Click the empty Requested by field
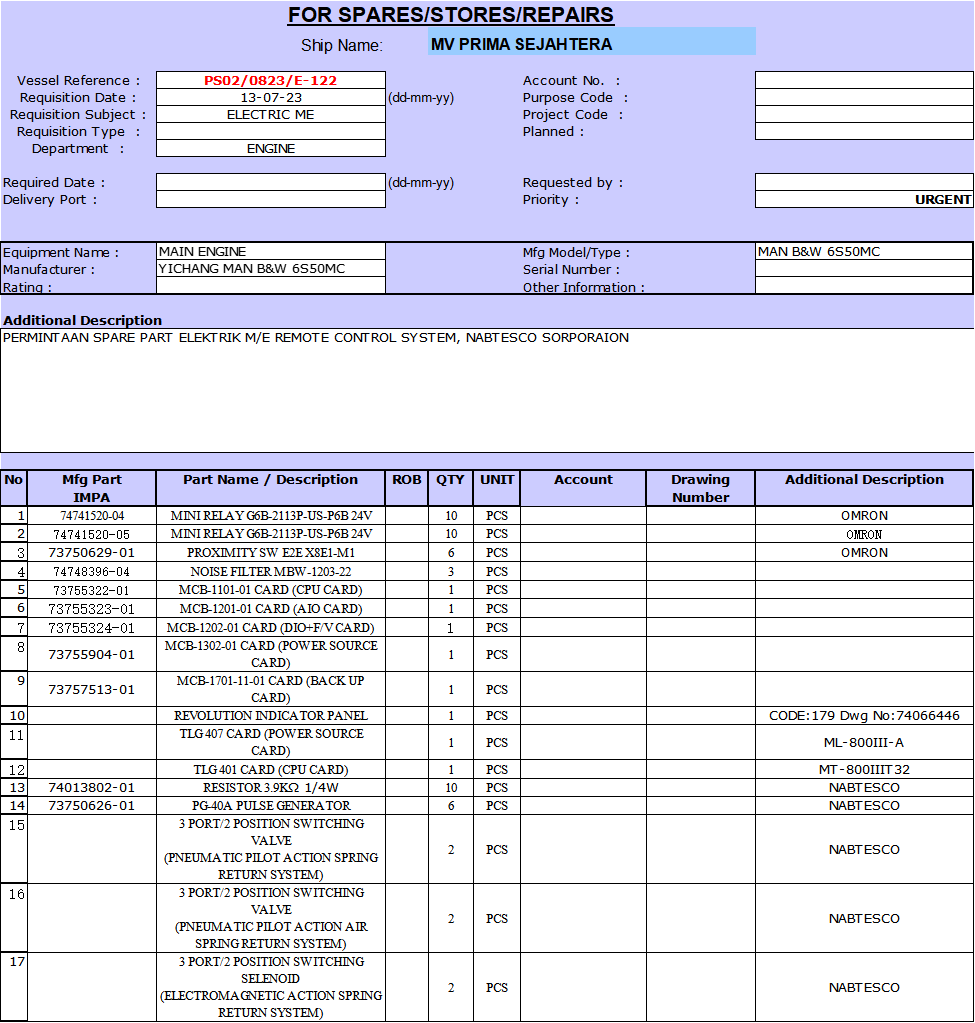975x1023 pixels. 863,182
